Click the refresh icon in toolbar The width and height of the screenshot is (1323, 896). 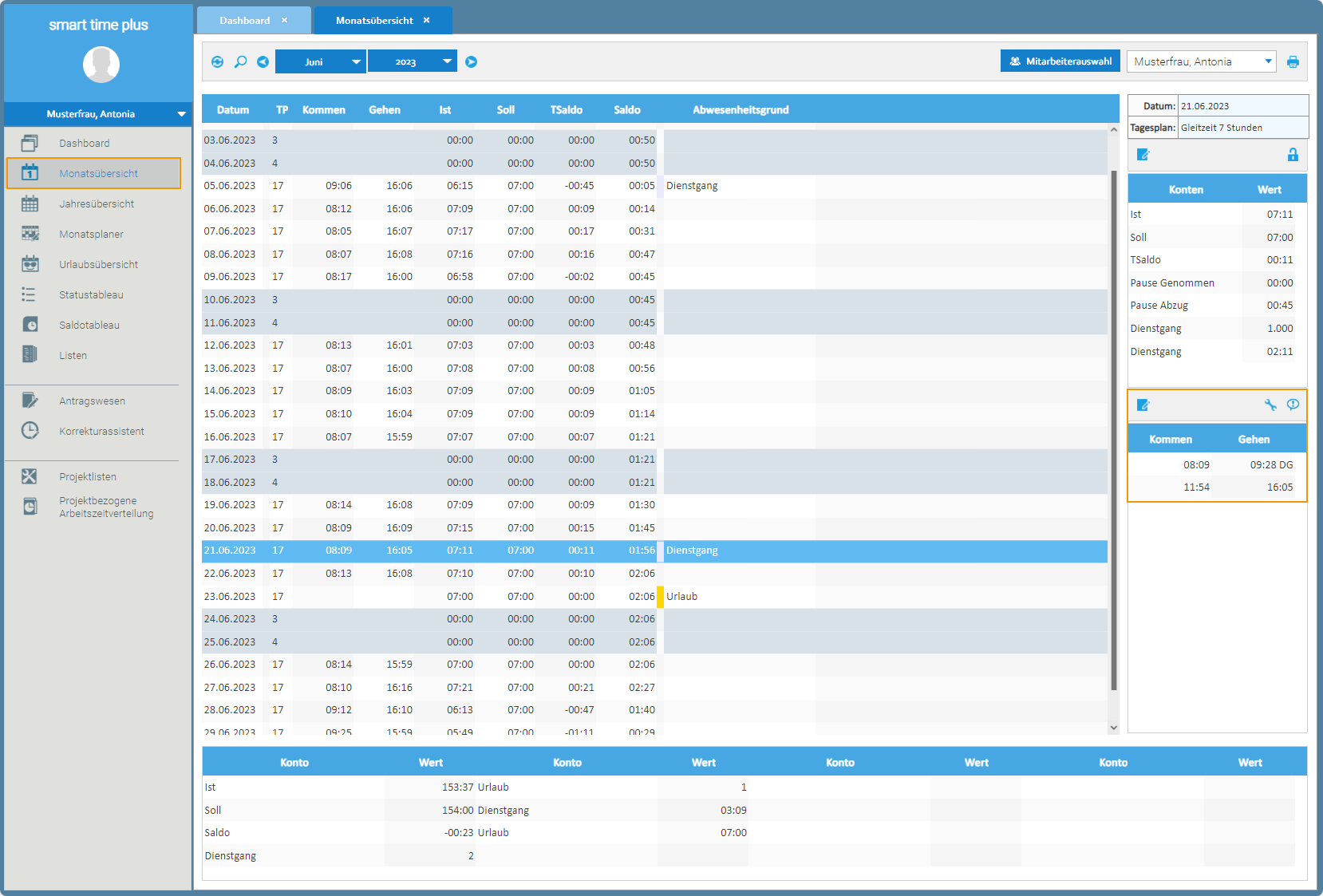click(217, 61)
